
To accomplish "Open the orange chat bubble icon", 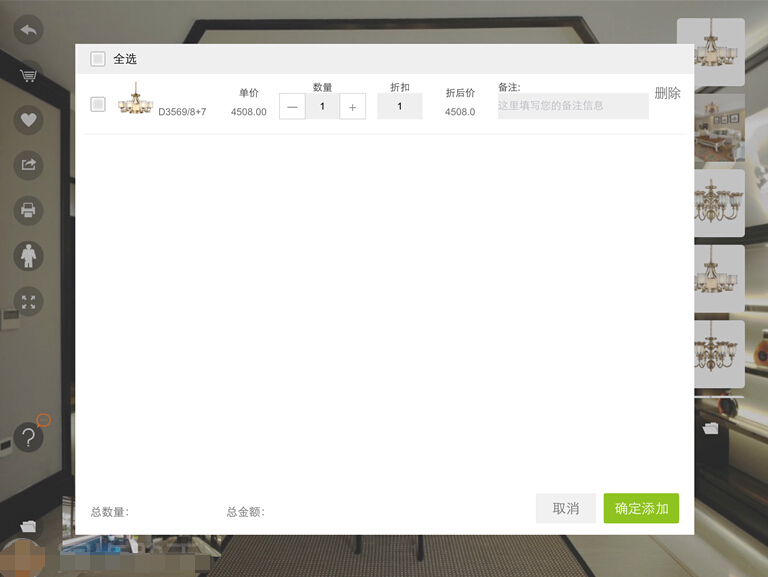I will pos(44,420).
